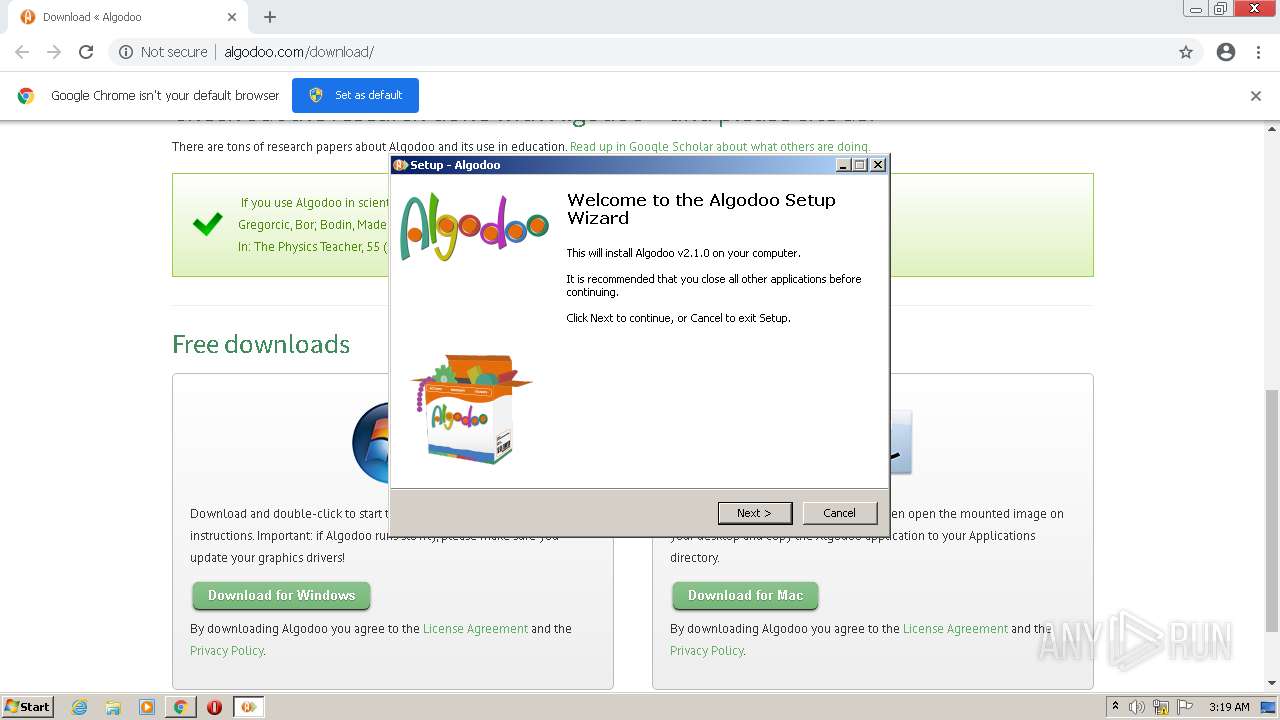This screenshot has height=720, width=1280.
Task: Open a new browser tab
Action: point(270,17)
